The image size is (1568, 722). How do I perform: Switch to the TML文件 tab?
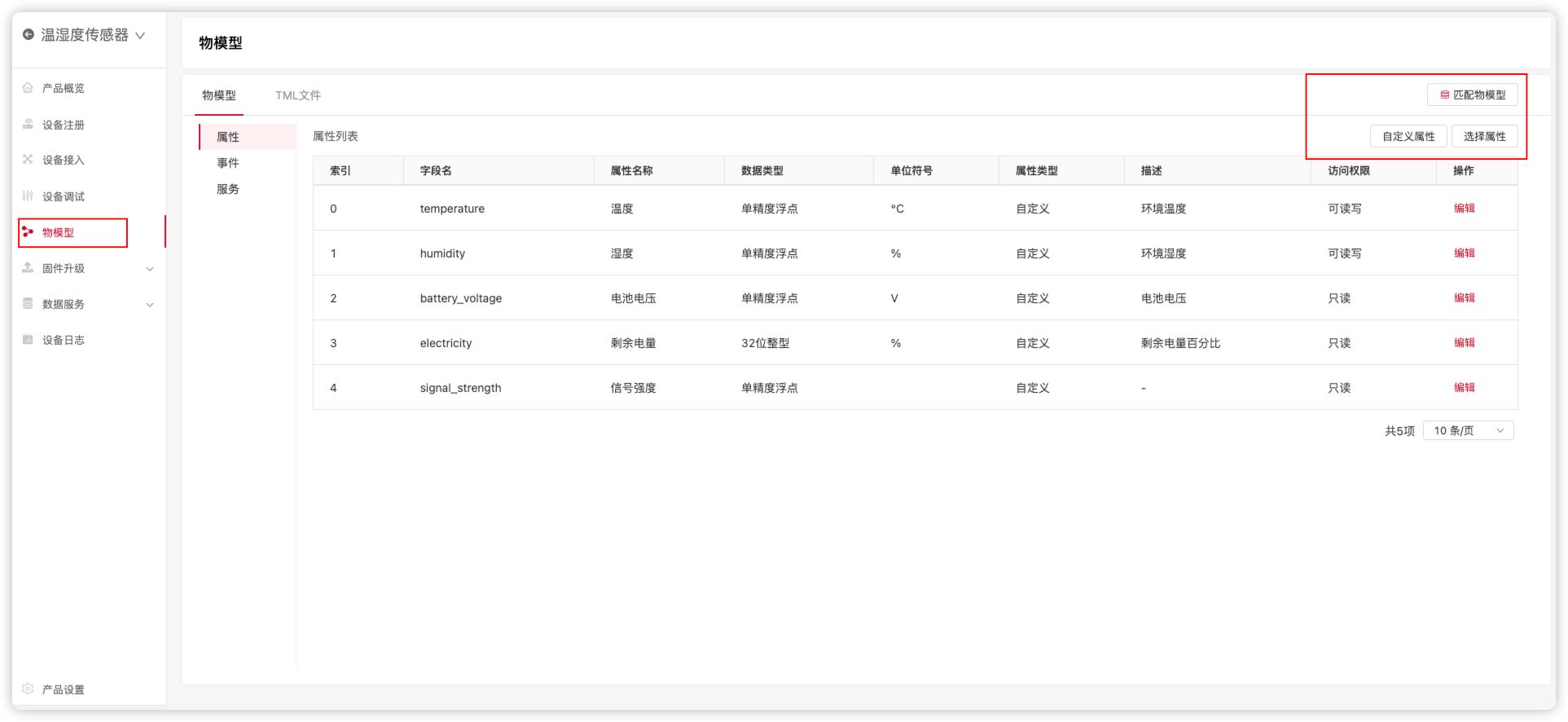(x=298, y=95)
